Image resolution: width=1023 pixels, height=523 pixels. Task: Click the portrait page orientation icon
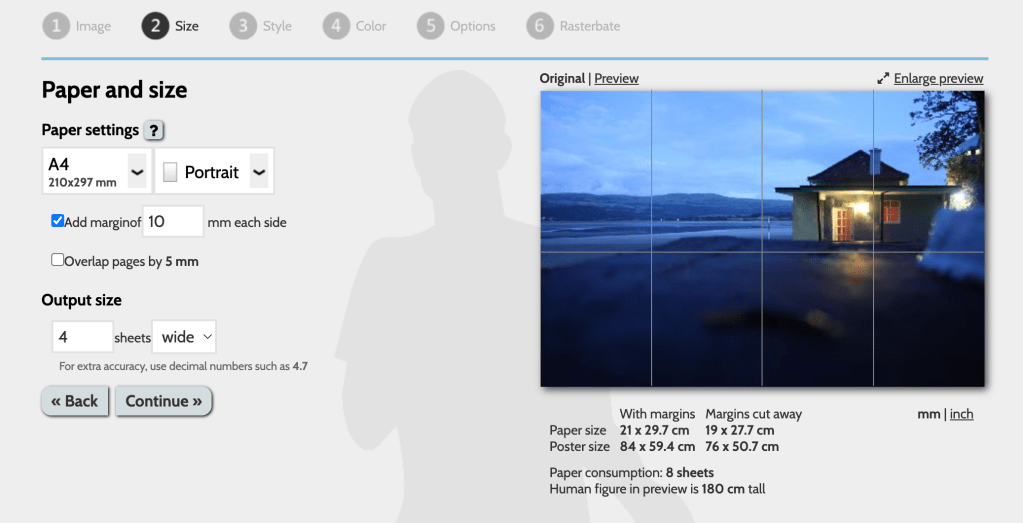pyautogui.click(x=170, y=172)
